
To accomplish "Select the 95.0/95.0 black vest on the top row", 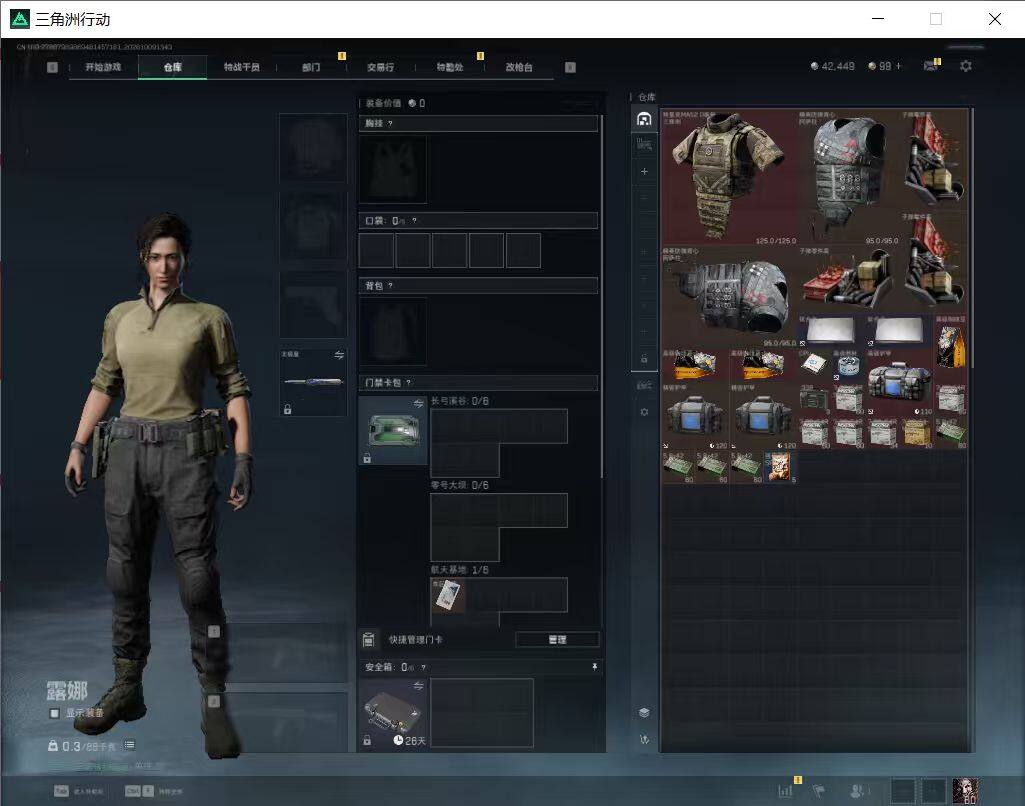I will coord(849,176).
